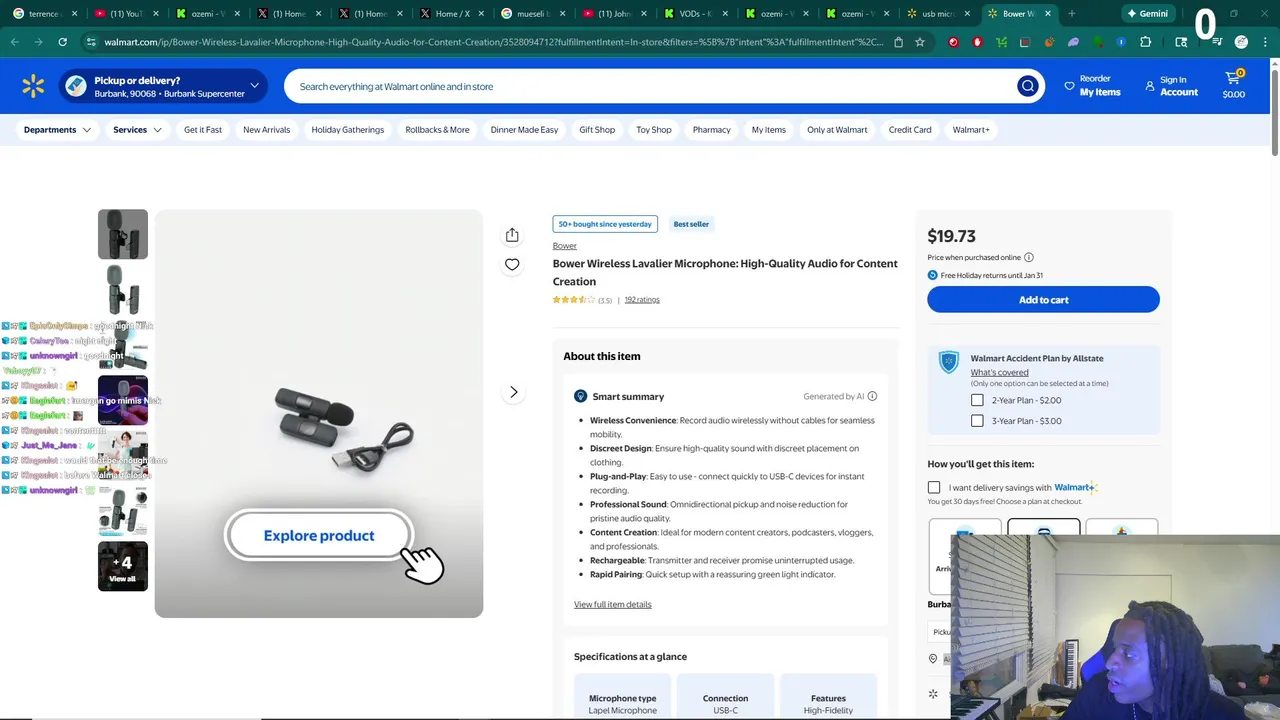The image size is (1280, 720).
Task: Open the Bower brand link
Action: pos(564,246)
